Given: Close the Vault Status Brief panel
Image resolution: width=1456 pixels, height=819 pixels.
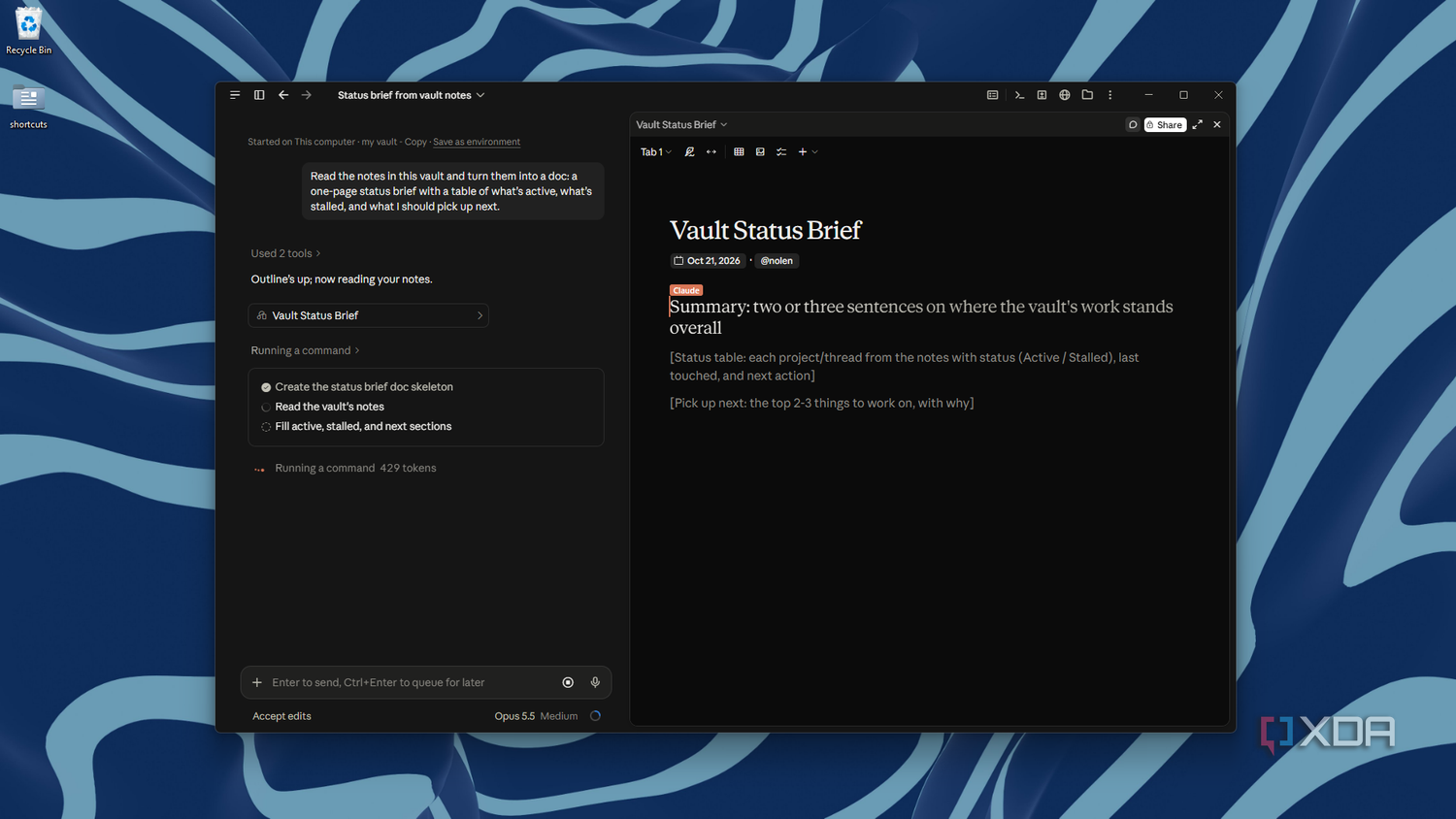Looking at the screenshot, I should coord(1217,124).
